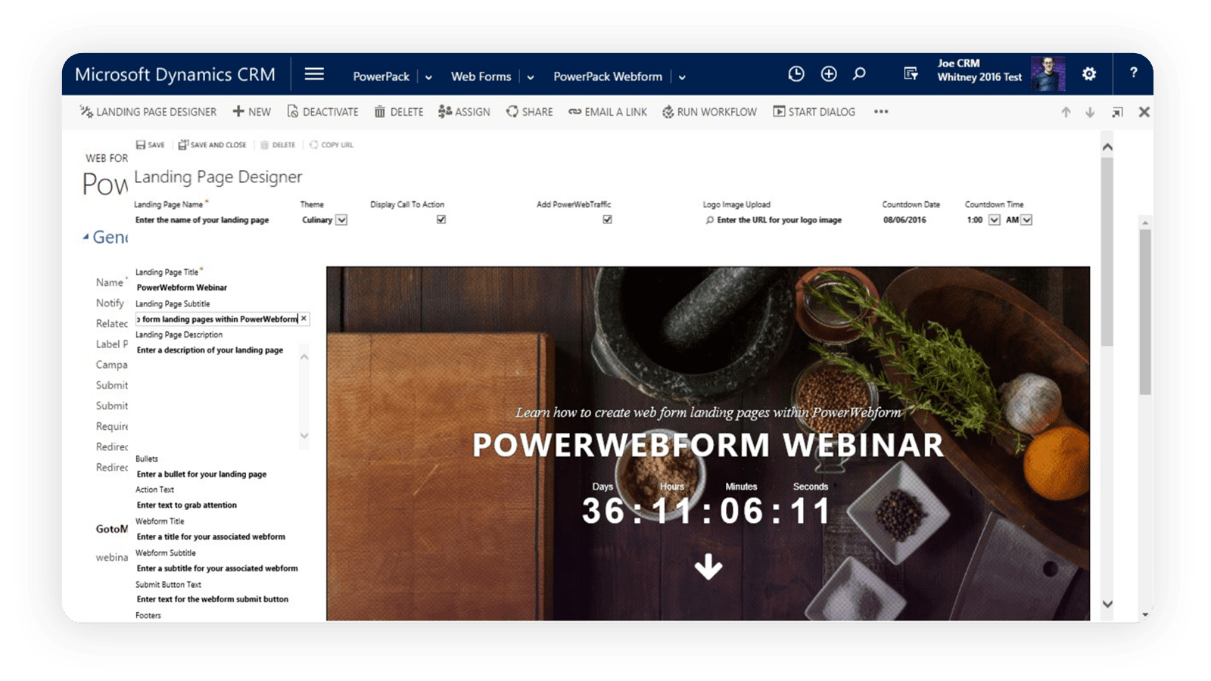
Task: Click Run Workflow
Action: (x=710, y=112)
